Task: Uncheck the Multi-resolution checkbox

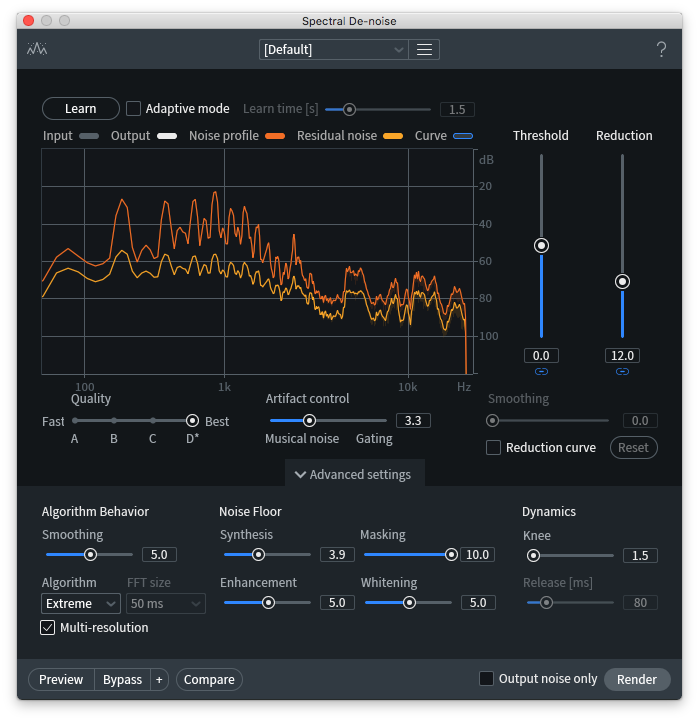Action: click(47, 628)
